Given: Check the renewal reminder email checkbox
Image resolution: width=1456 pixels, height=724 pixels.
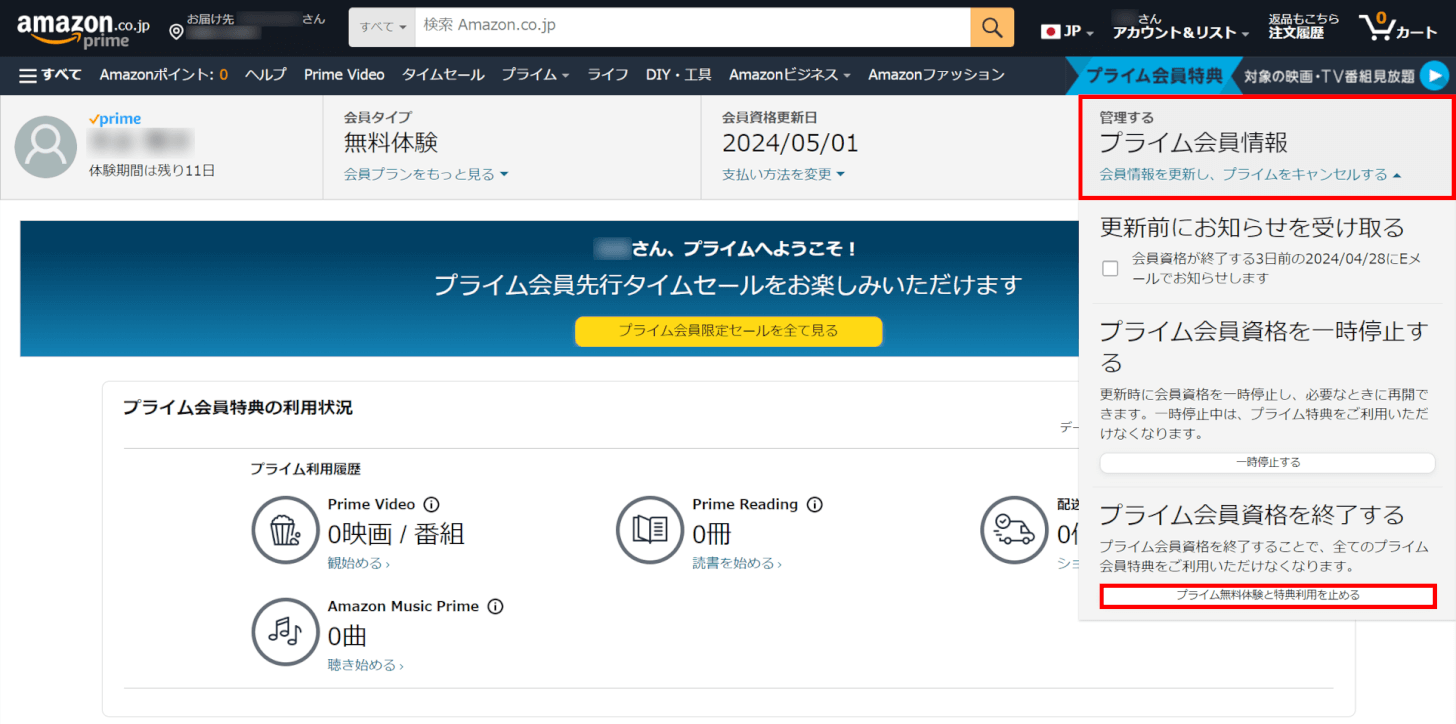Looking at the screenshot, I should pyautogui.click(x=1110, y=269).
